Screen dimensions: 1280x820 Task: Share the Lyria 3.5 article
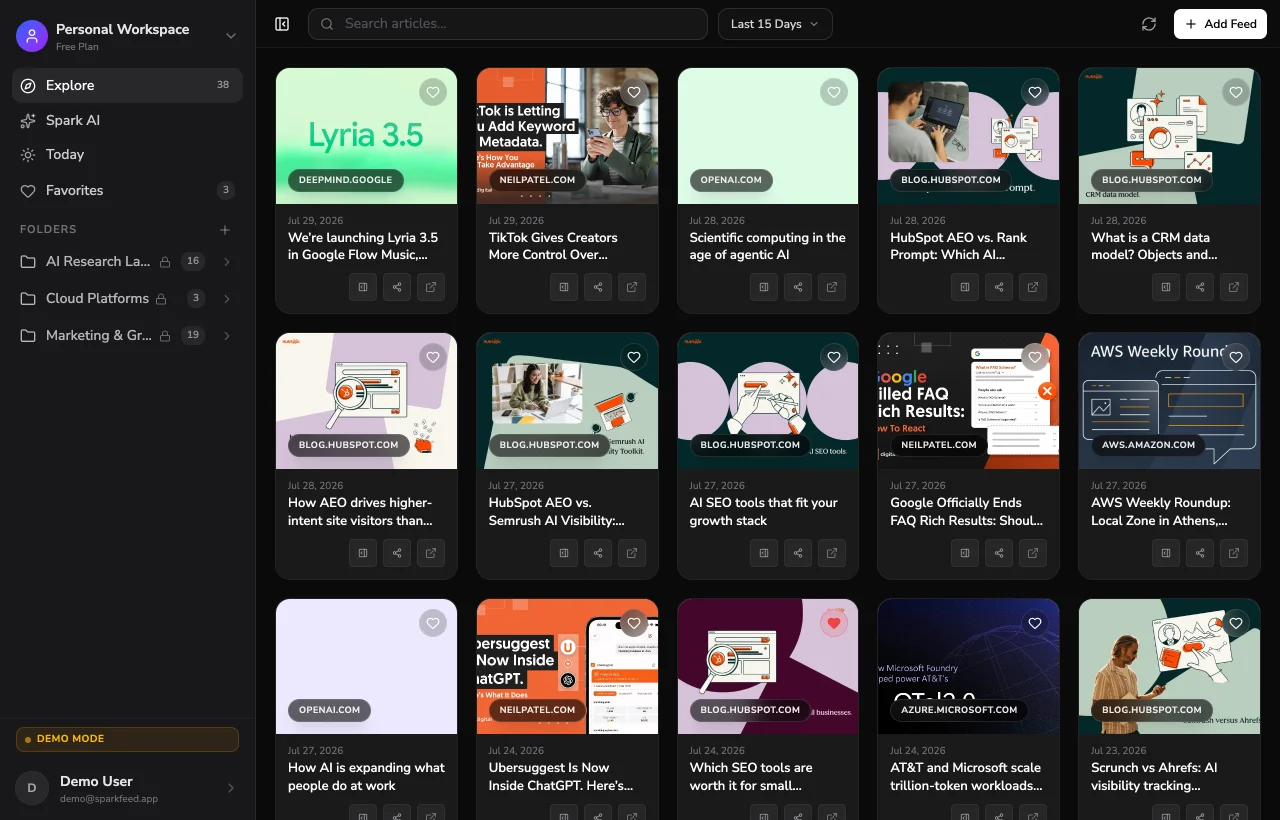tap(397, 287)
